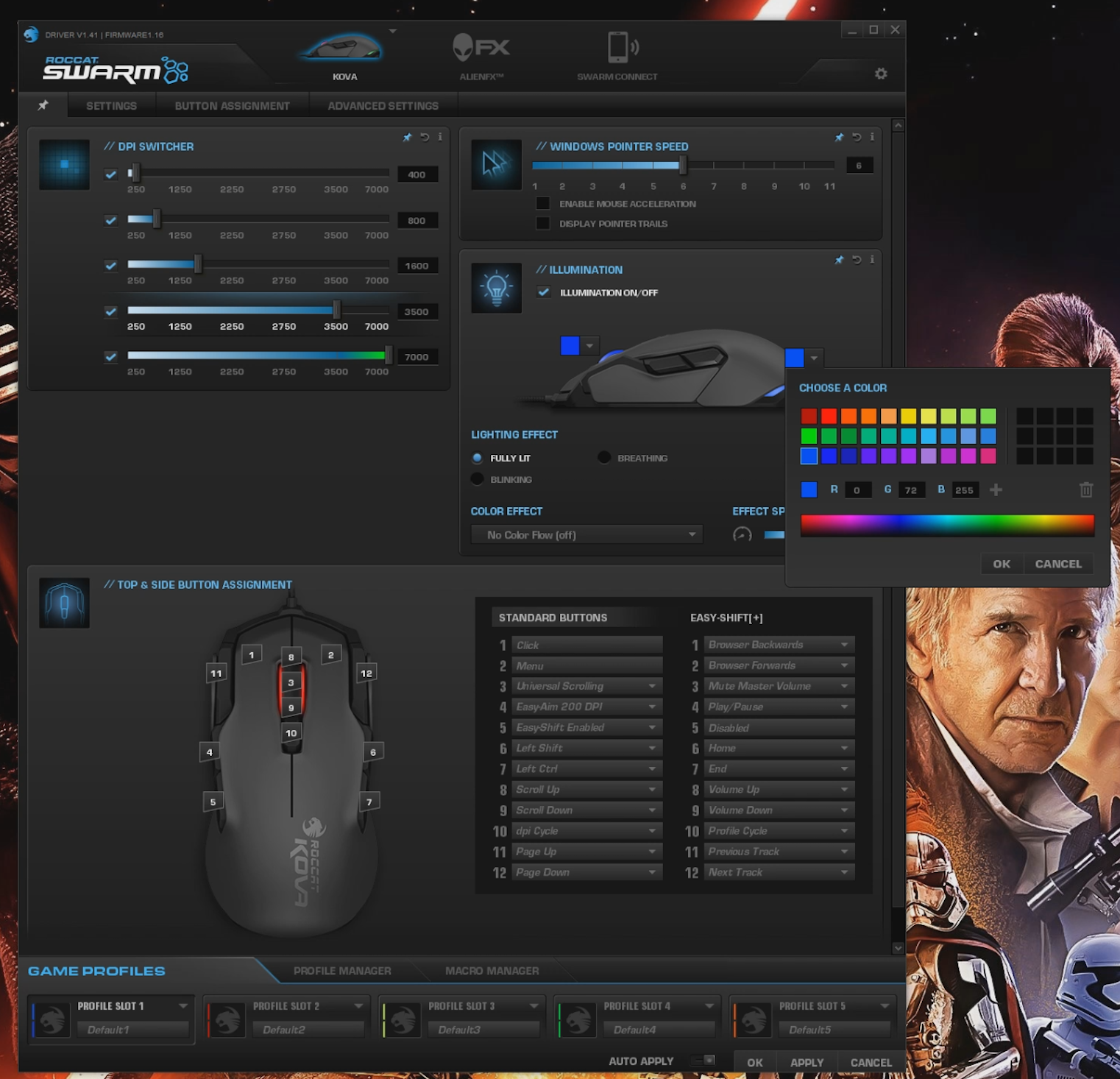
Task: Open the Profile Manager tab
Action: (342, 971)
